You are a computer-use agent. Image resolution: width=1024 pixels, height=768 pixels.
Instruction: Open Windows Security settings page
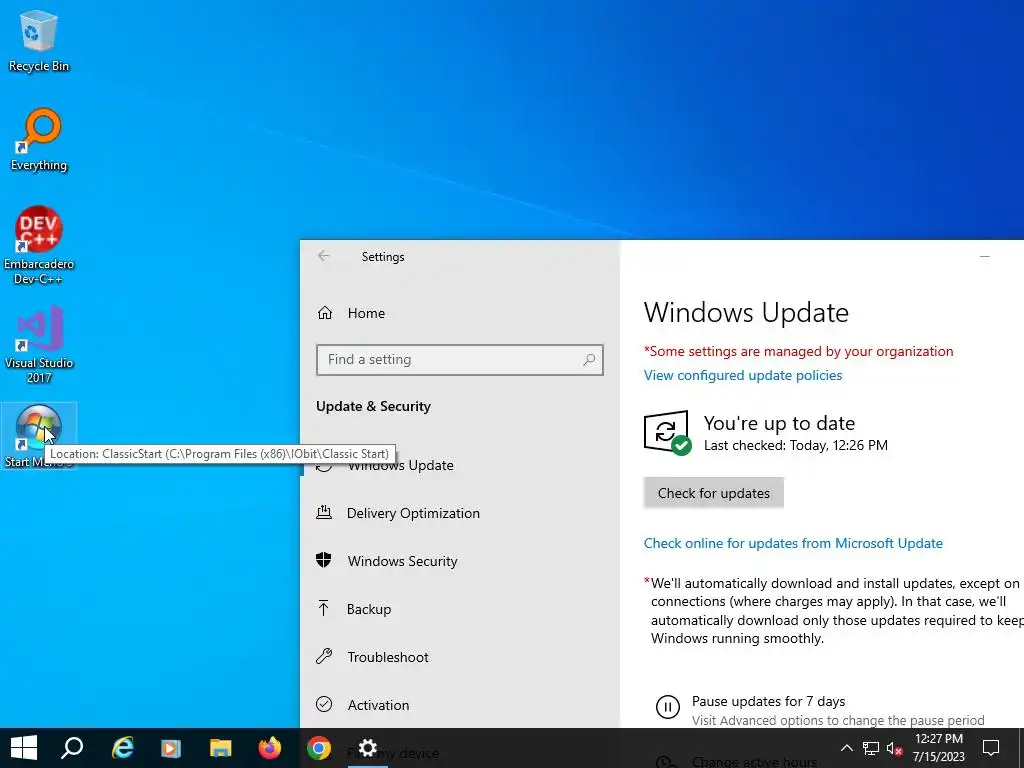[x=459, y=560]
